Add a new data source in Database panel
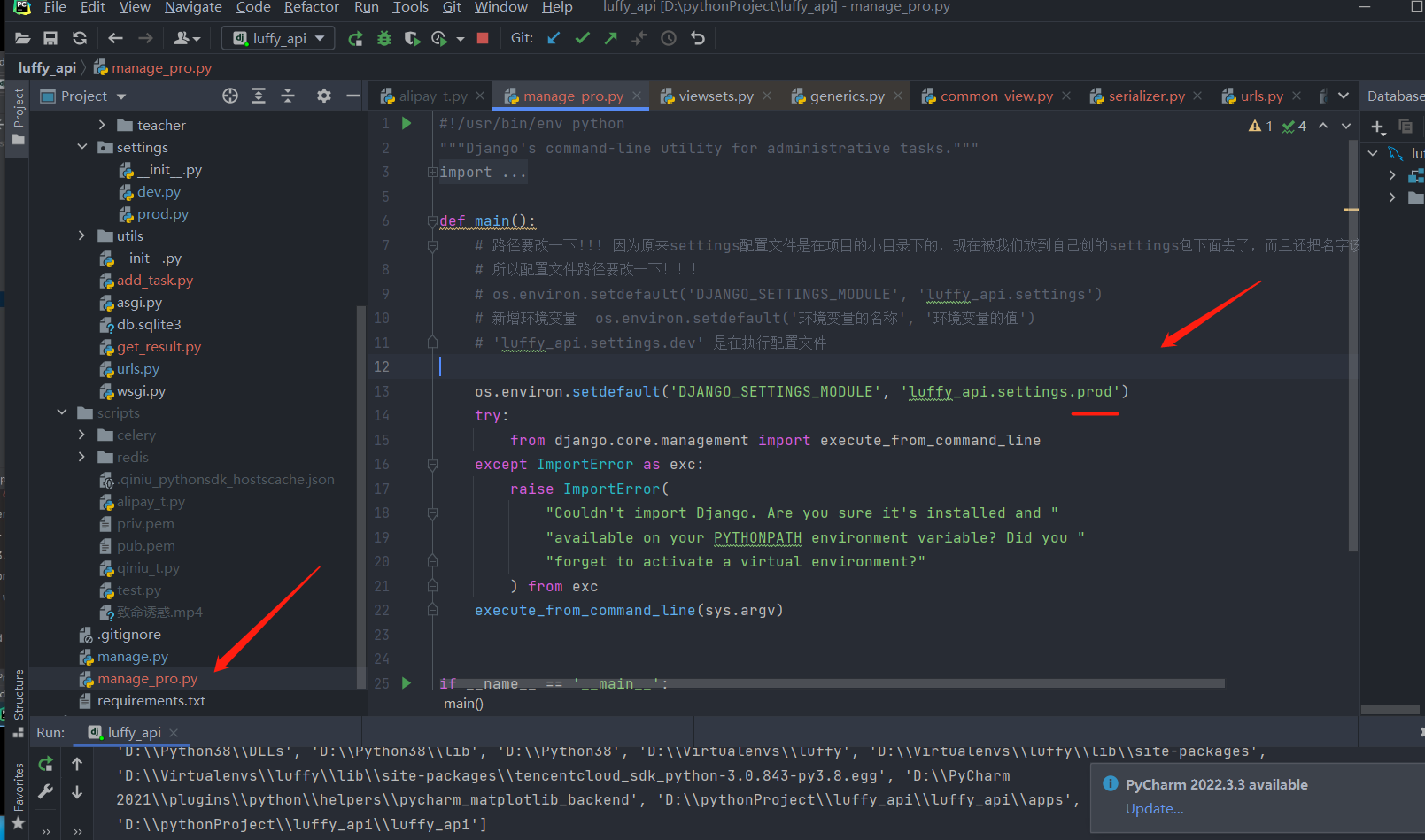Image resolution: width=1425 pixels, height=840 pixels. click(1378, 127)
